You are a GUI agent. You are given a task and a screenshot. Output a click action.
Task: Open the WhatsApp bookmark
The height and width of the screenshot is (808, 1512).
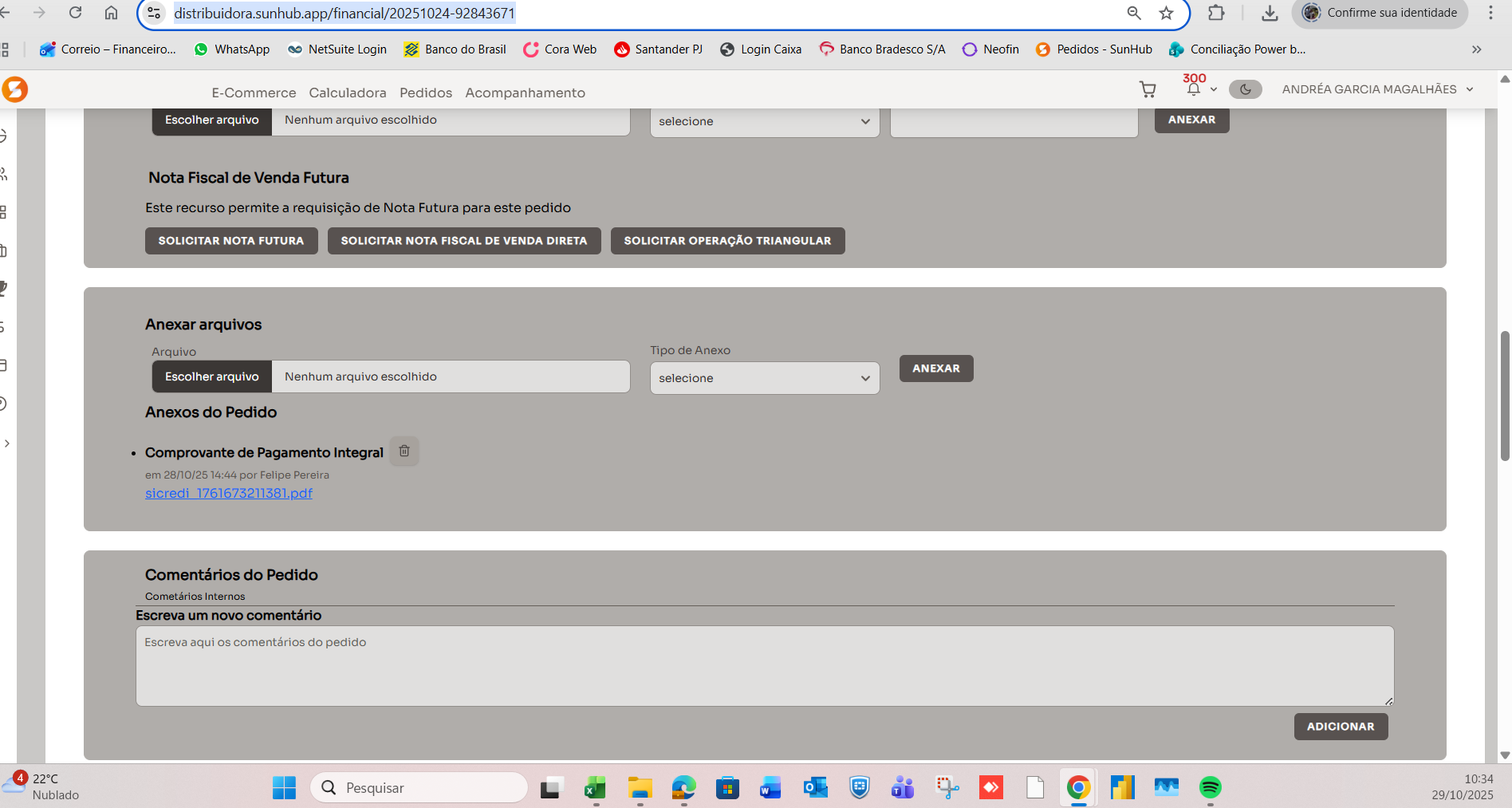tap(232, 49)
